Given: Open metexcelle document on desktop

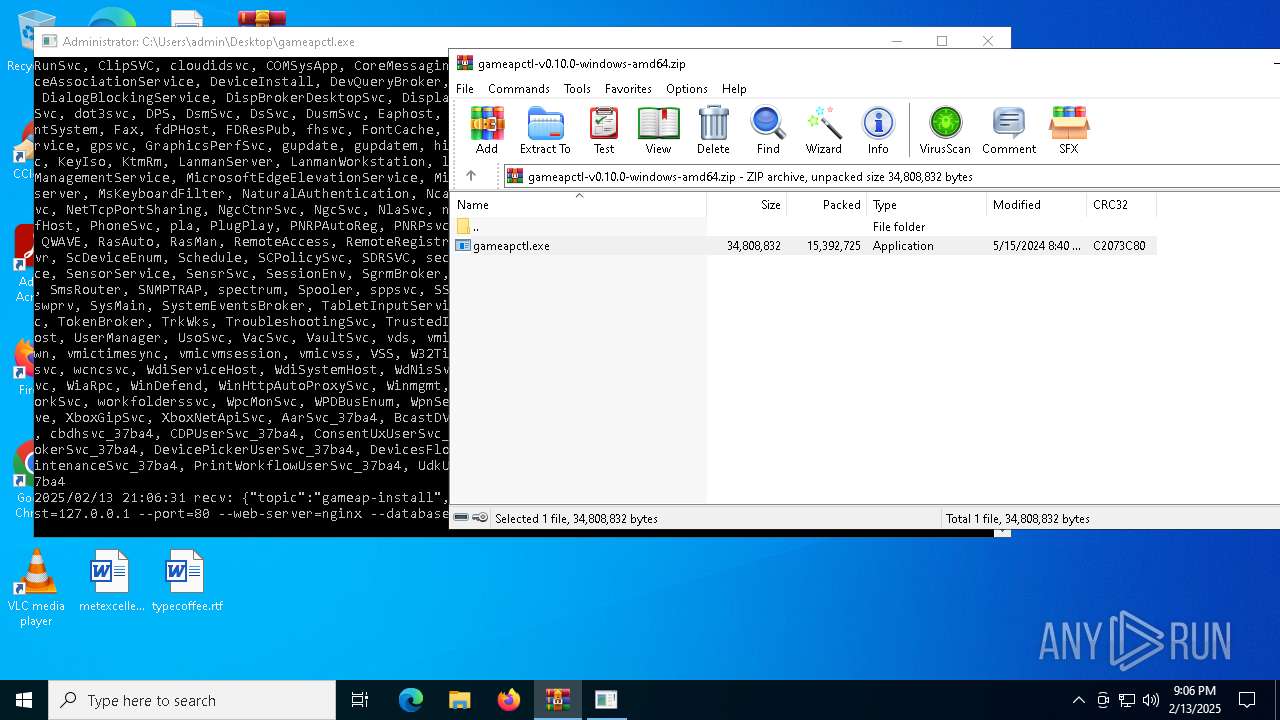Looking at the screenshot, I should click(x=111, y=581).
